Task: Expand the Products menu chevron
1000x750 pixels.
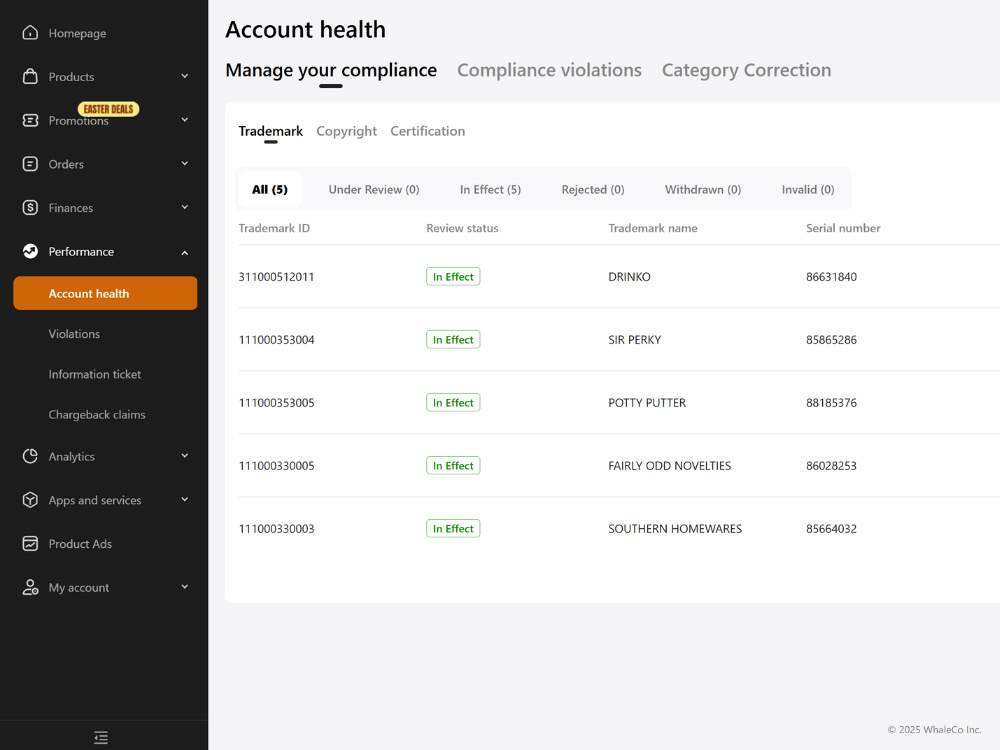Action: pos(184,77)
